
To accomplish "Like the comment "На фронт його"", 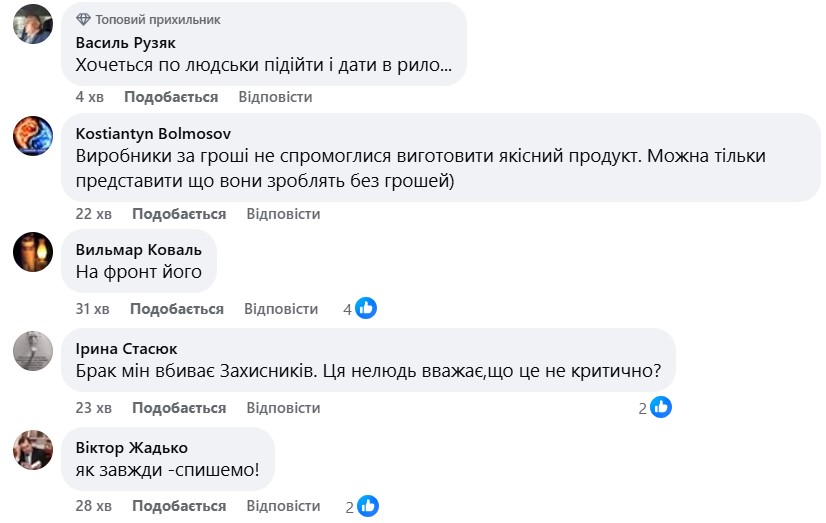I will click(x=177, y=309).
